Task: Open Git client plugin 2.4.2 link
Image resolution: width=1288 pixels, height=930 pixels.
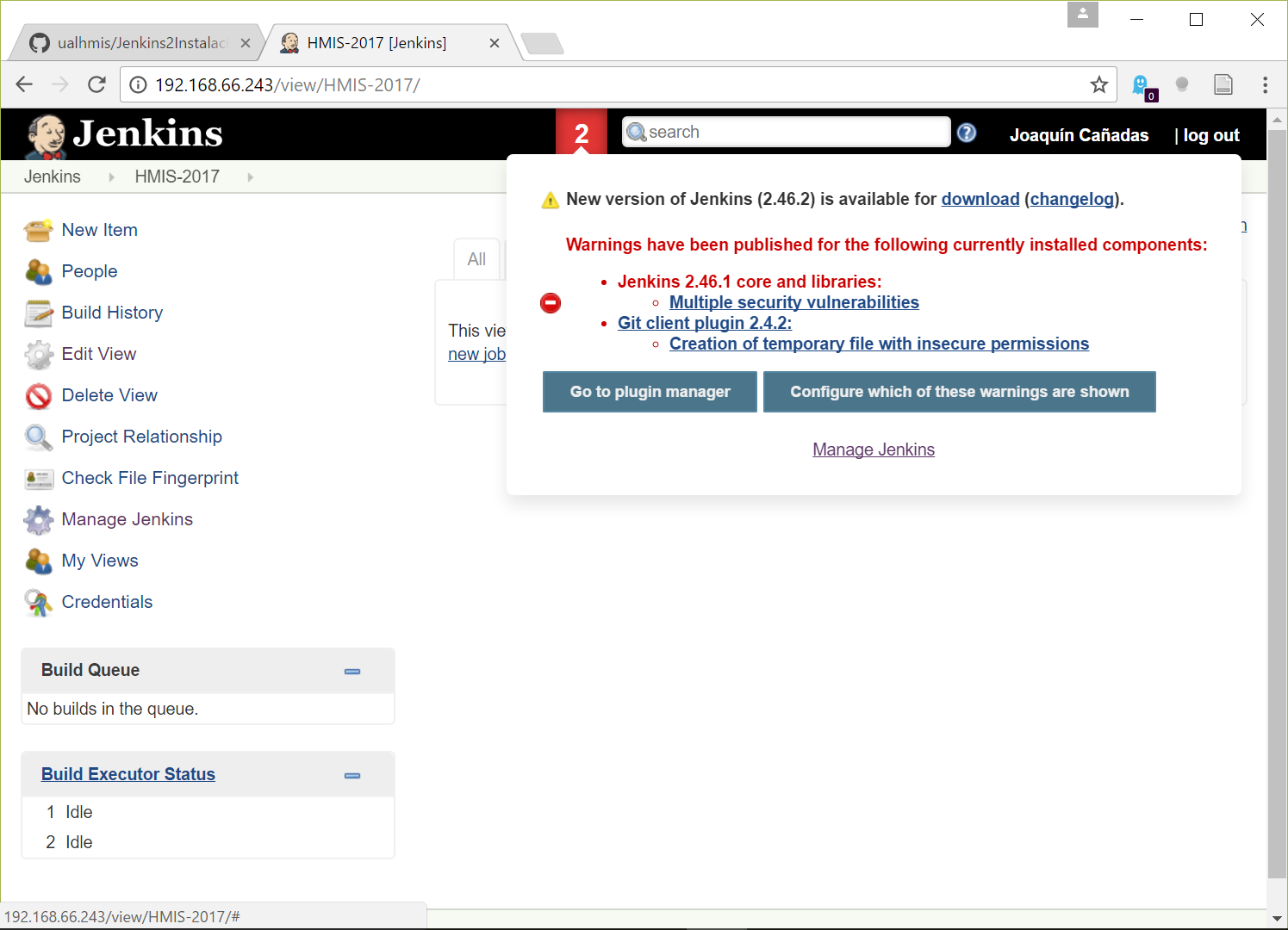Action: click(x=705, y=323)
